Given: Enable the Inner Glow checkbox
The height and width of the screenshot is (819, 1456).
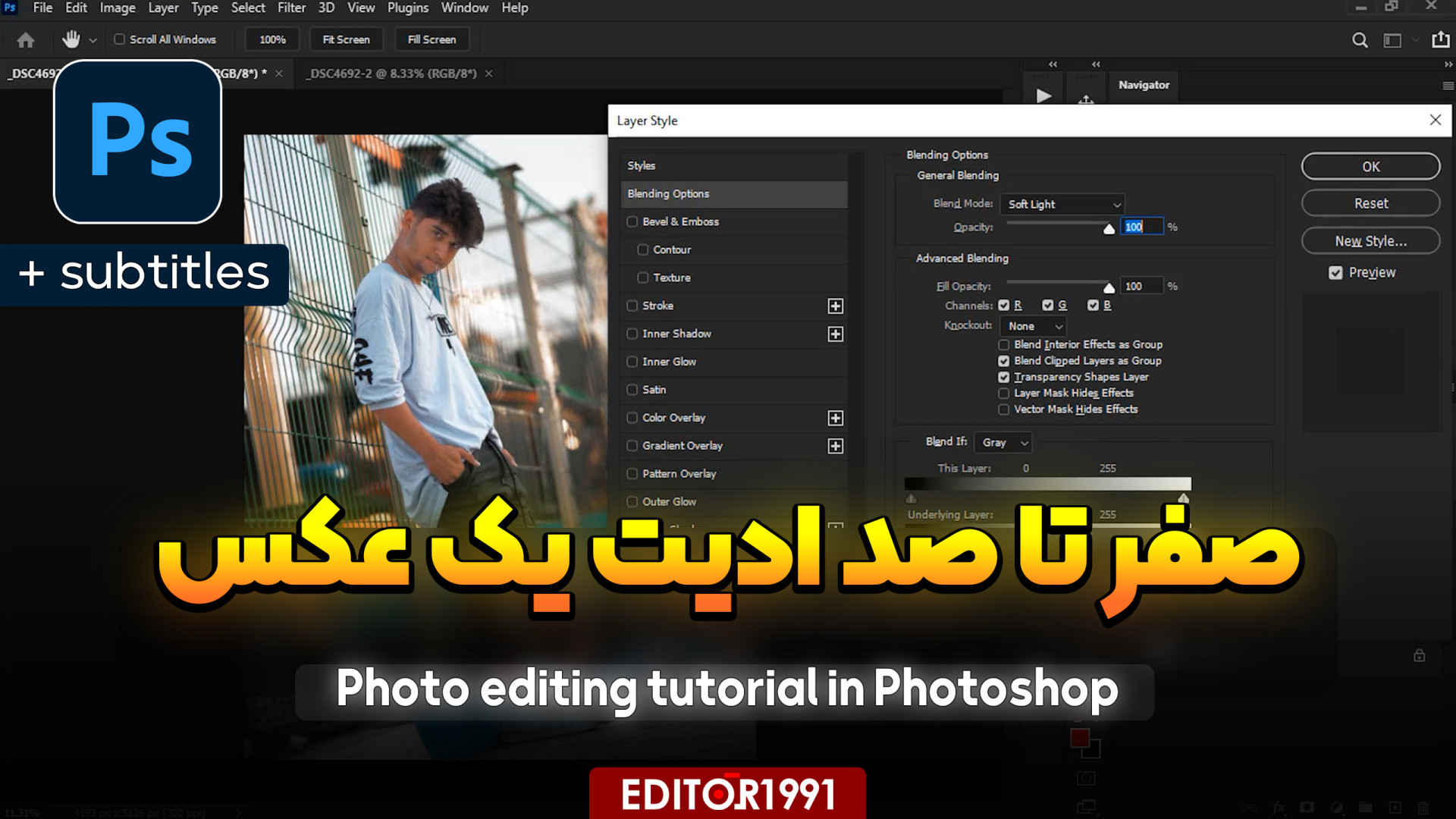Looking at the screenshot, I should [x=632, y=362].
